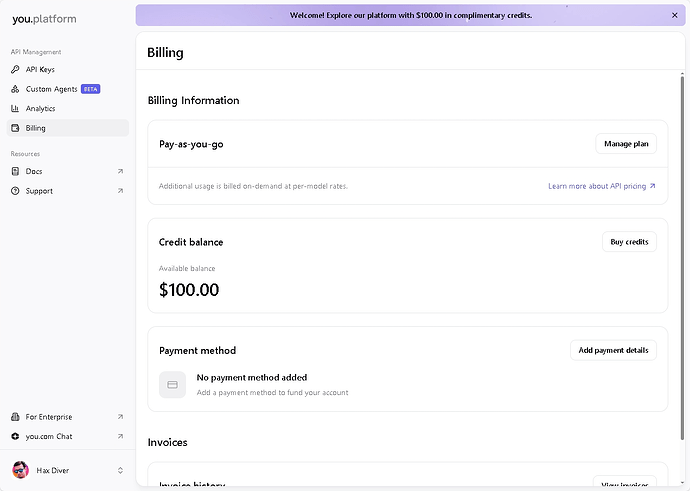Click the Billing card icon in sidebar
This screenshot has height=491, width=690.
[x=15, y=128]
